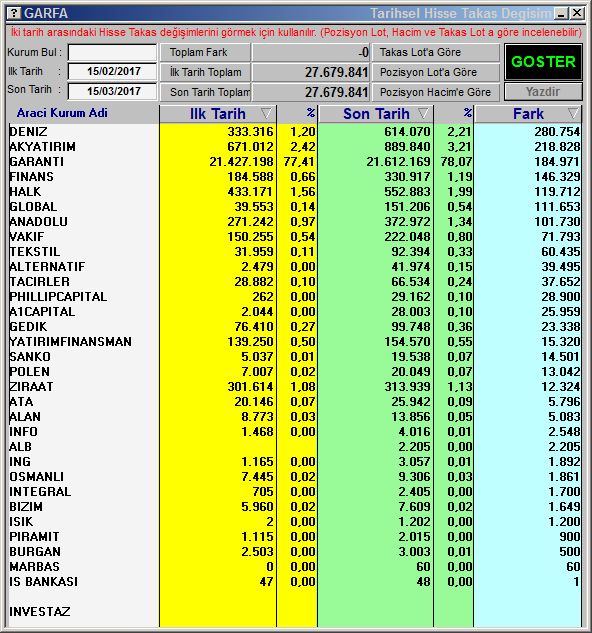Close the GARFA window
592x633 pixels.
[x=577, y=14]
